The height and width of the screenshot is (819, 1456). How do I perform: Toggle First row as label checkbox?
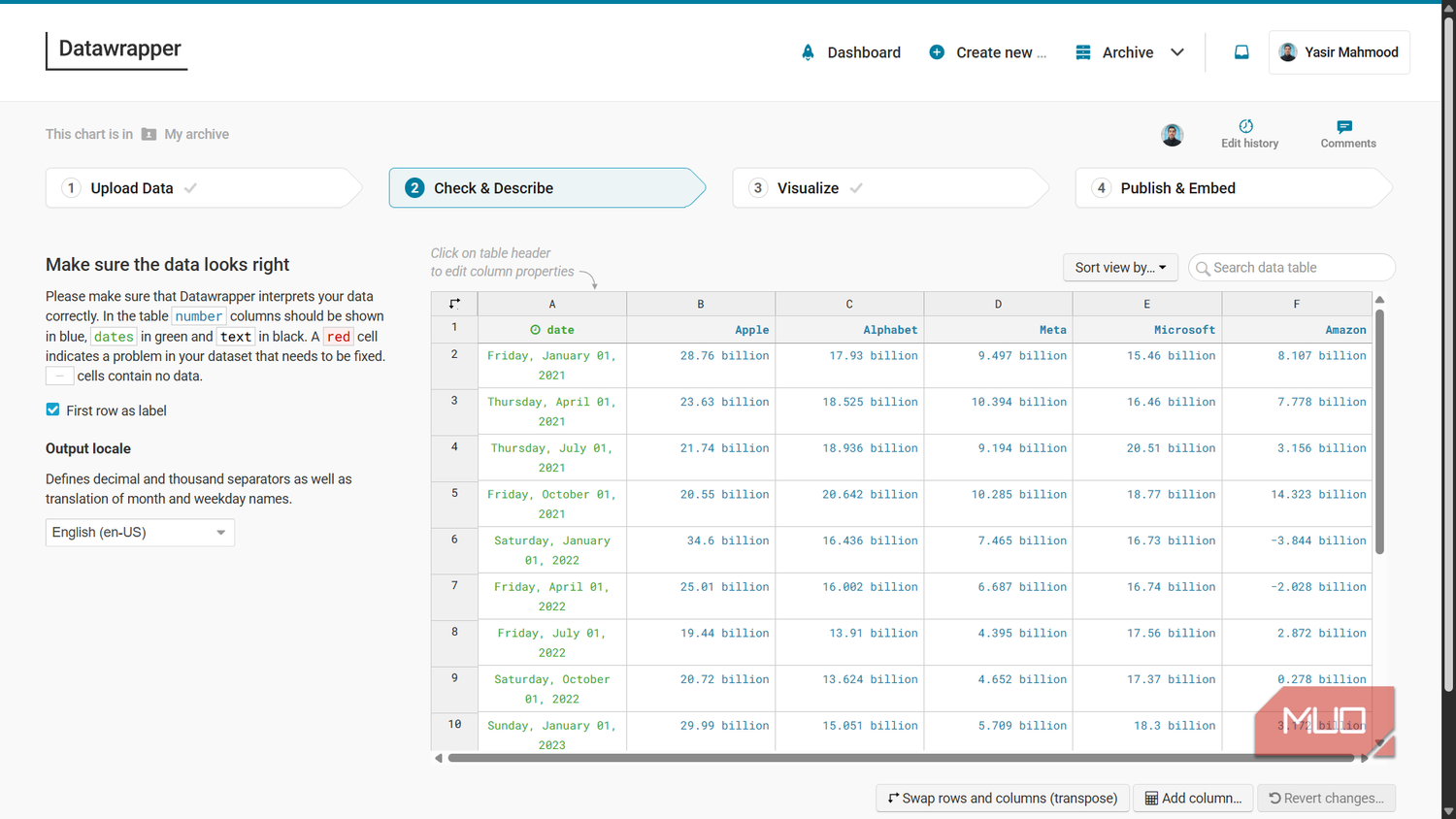(x=53, y=409)
